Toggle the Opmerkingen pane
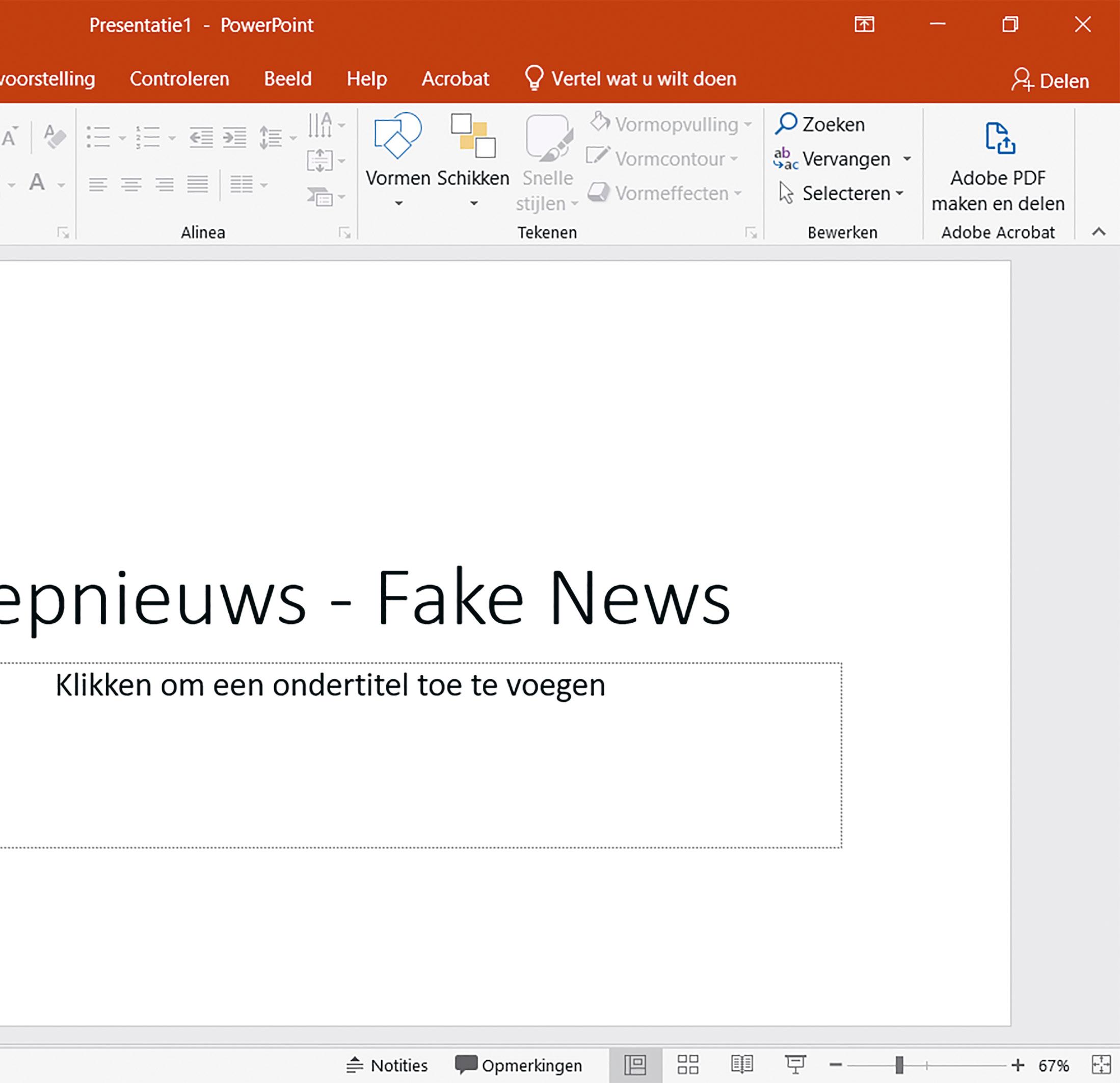This screenshot has height=1083, width=1120. 519,1065
